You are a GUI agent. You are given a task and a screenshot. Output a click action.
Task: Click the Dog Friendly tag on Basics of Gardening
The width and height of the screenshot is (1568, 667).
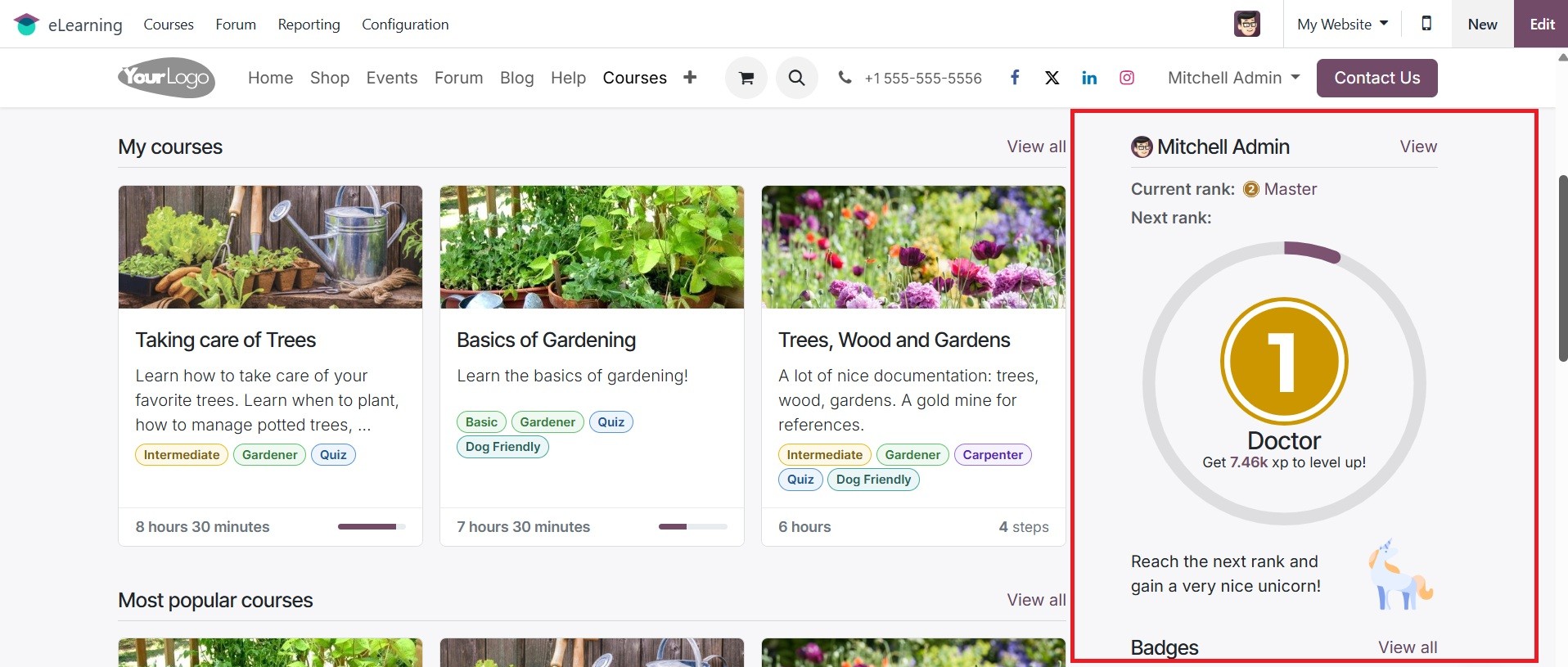[x=502, y=447]
